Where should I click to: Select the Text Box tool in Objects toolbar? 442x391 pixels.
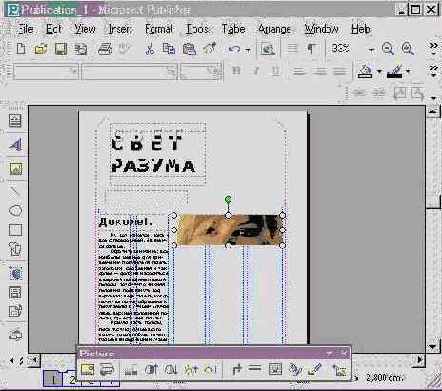[15, 121]
